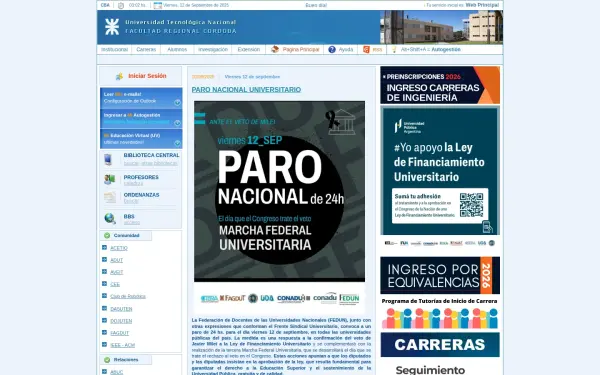Open the IEEE - ACM link
The image size is (600, 375).
click(122, 345)
